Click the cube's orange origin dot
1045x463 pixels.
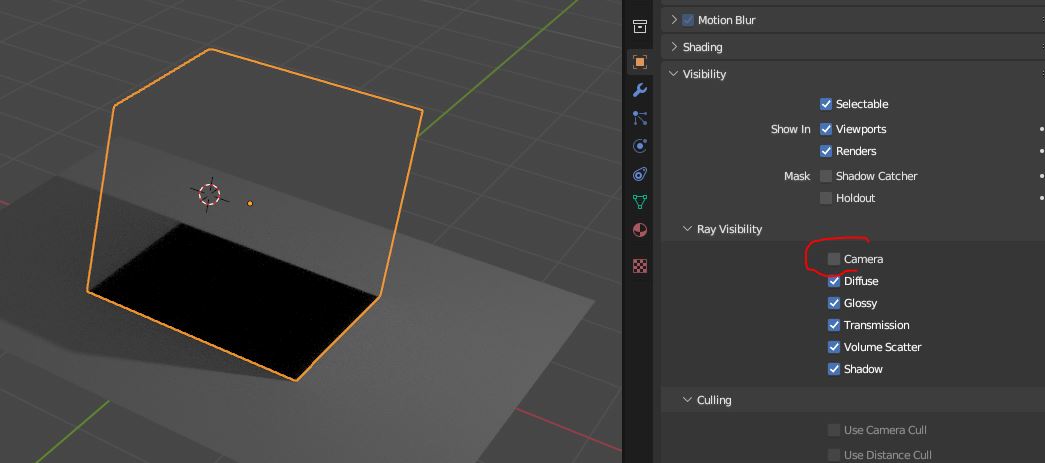pos(250,204)
